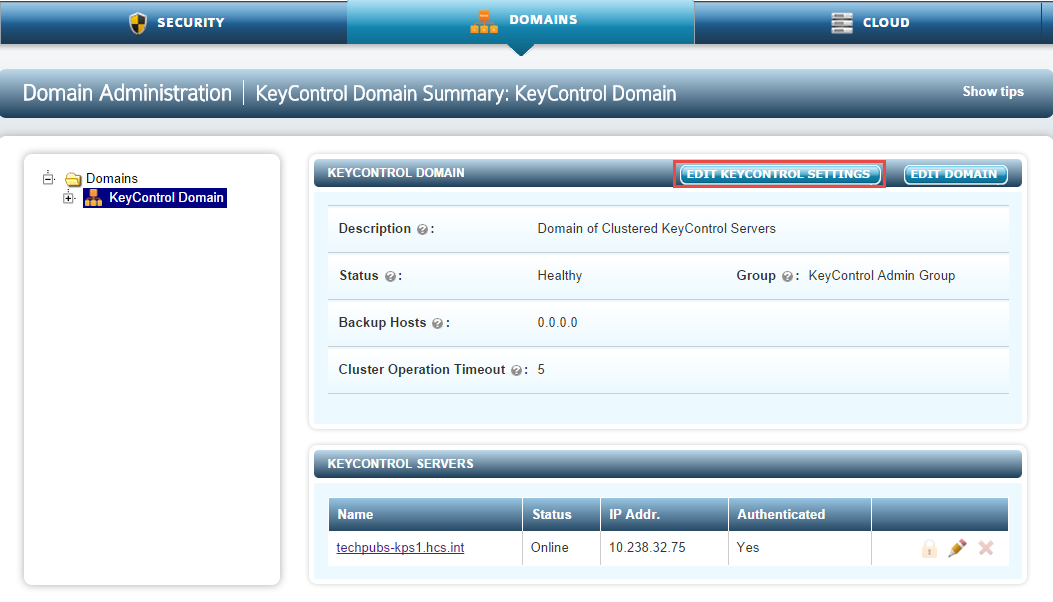Click the Name column header
This screenshot has width=1053, height=602.
pyautogui.click(x=425, y=515)
